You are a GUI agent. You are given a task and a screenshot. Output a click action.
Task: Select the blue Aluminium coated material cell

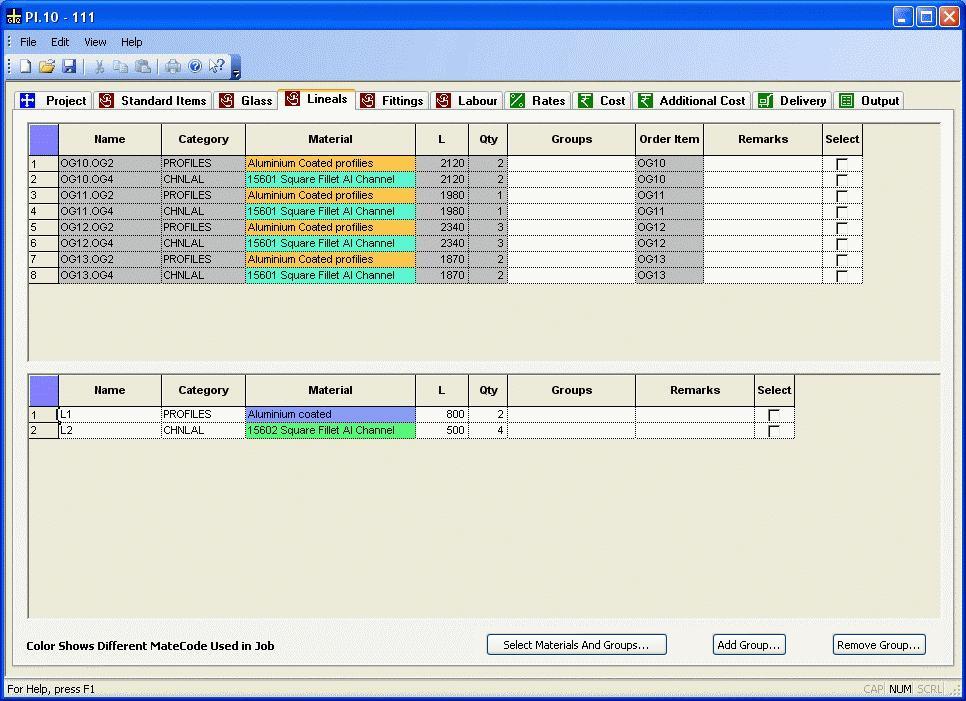[x=330, y=414]
